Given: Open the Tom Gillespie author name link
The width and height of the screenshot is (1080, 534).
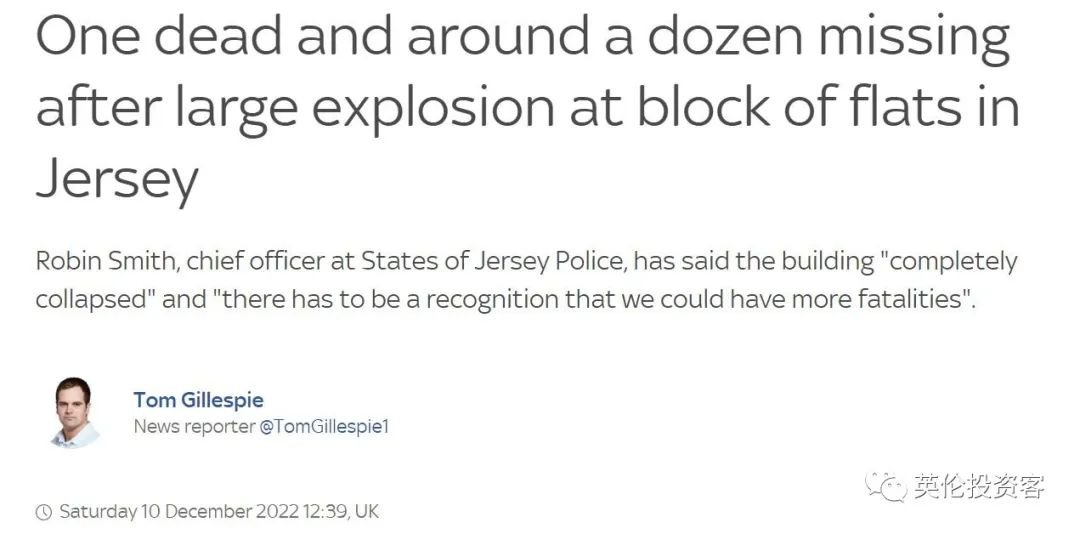Looking at the screenshot, I should point(198,400).
